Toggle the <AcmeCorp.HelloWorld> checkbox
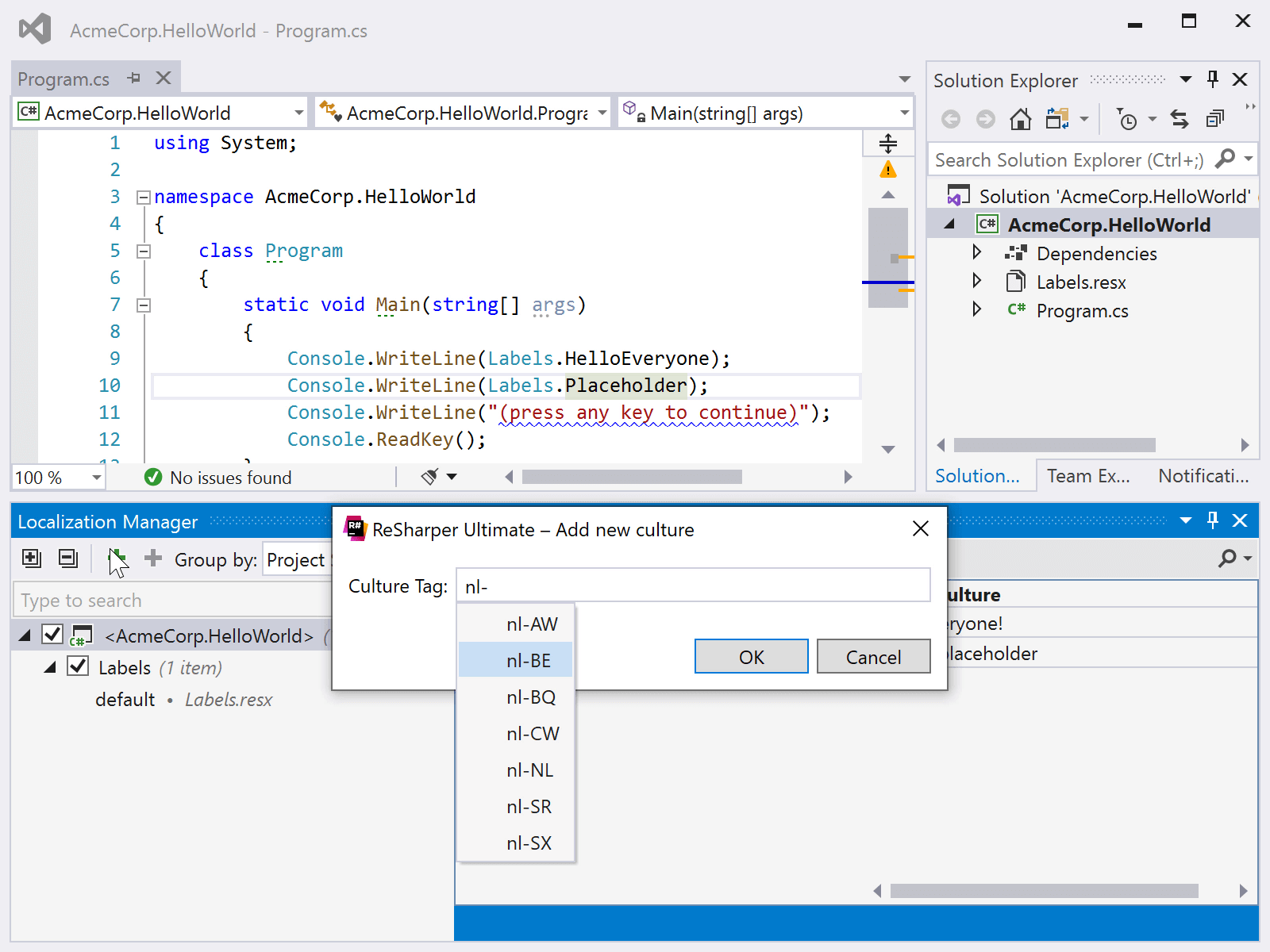The width and height of the screenshot is (1270, 952). click(52, 634)
